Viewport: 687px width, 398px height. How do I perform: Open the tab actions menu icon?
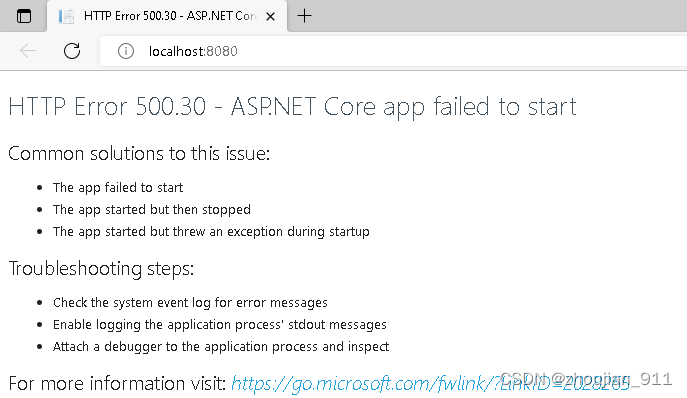[24, 16]
